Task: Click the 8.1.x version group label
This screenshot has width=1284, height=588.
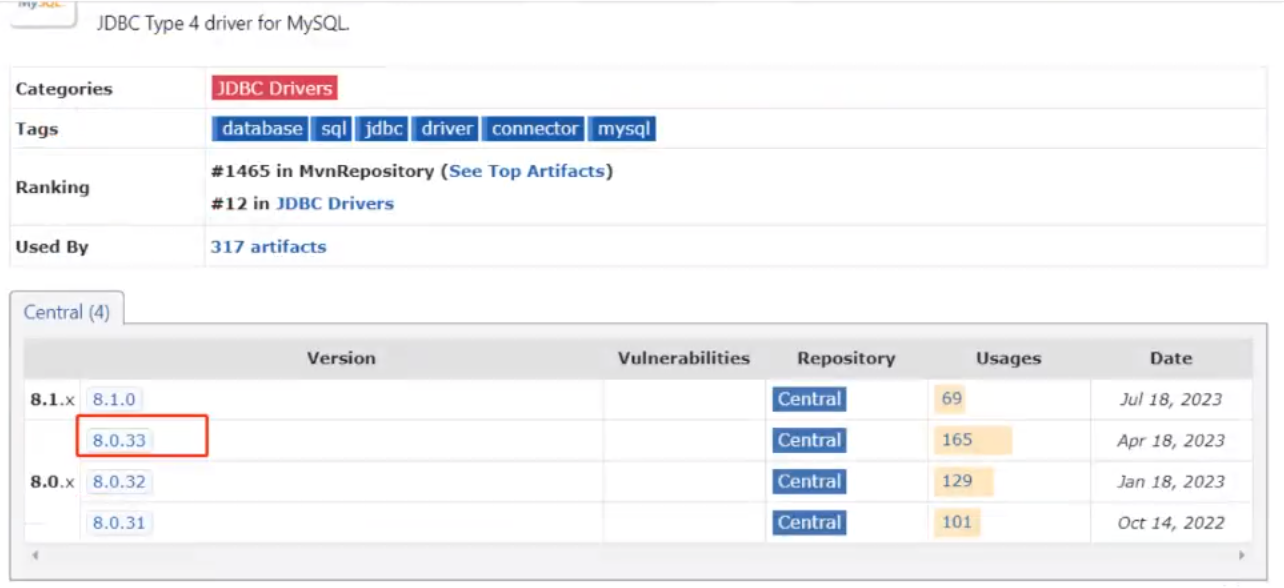Action: tap(52, 399)
